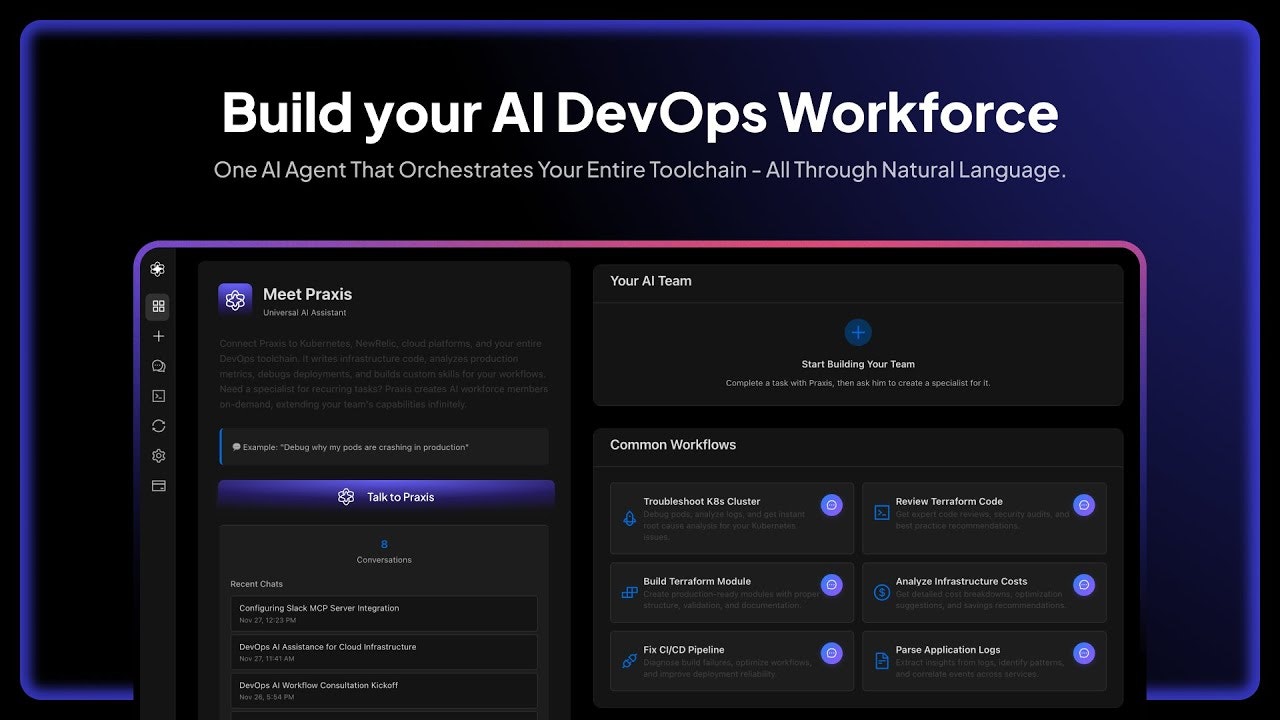This screenshot has height=720, width=1280.
Task: Click the plus circle under Your AI Team
Action: coord(858,332)
